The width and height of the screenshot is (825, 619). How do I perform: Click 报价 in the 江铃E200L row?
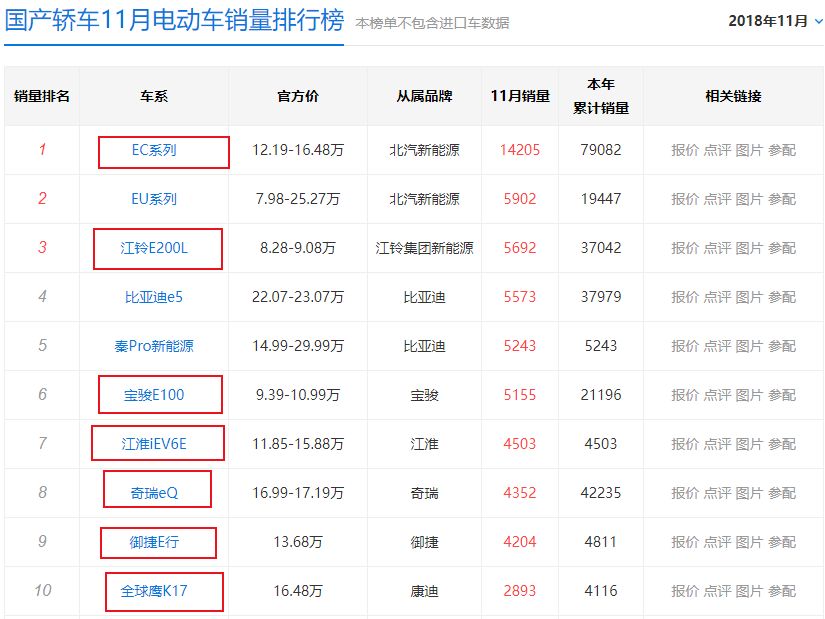685,248
